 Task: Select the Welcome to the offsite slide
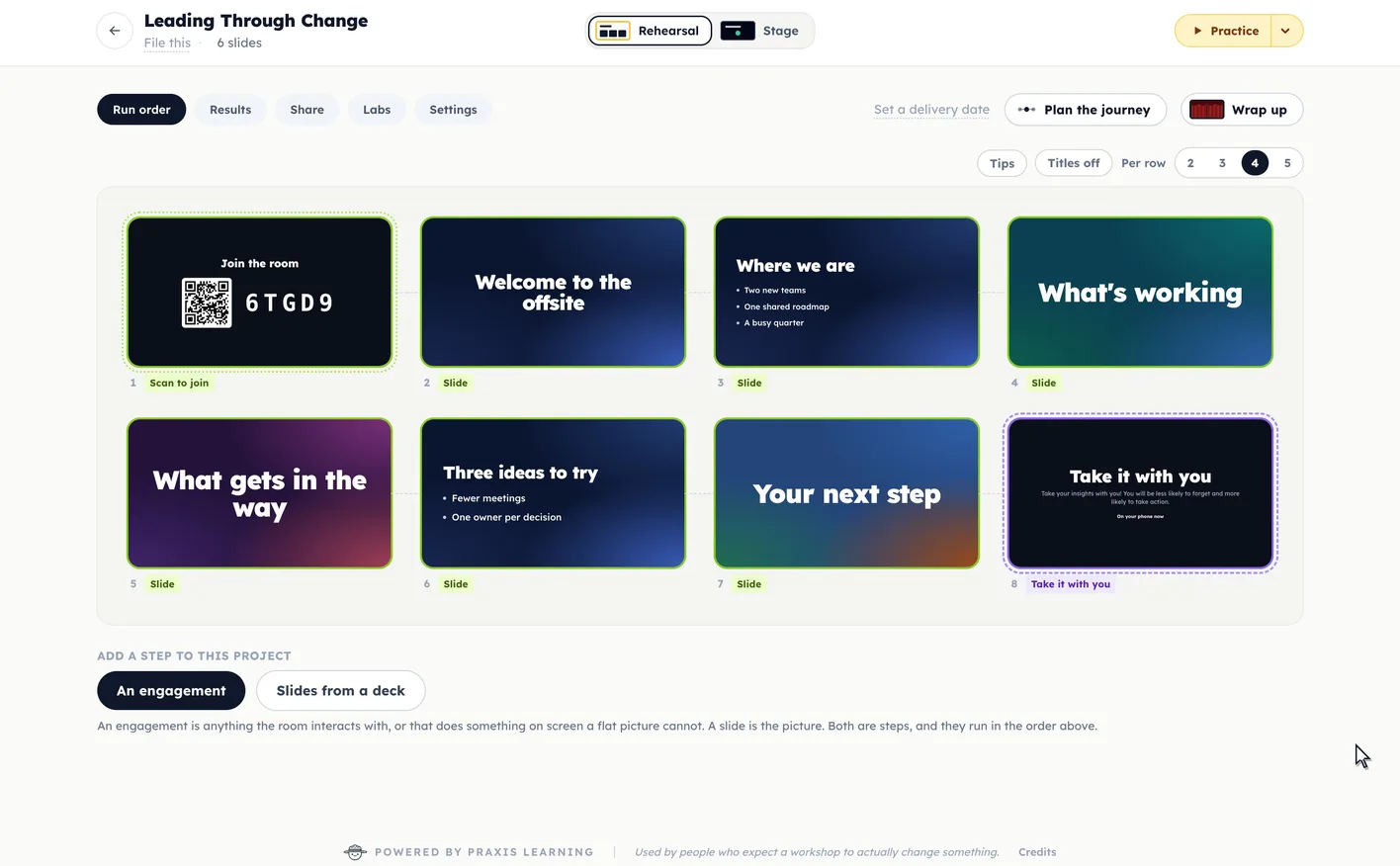553,292
